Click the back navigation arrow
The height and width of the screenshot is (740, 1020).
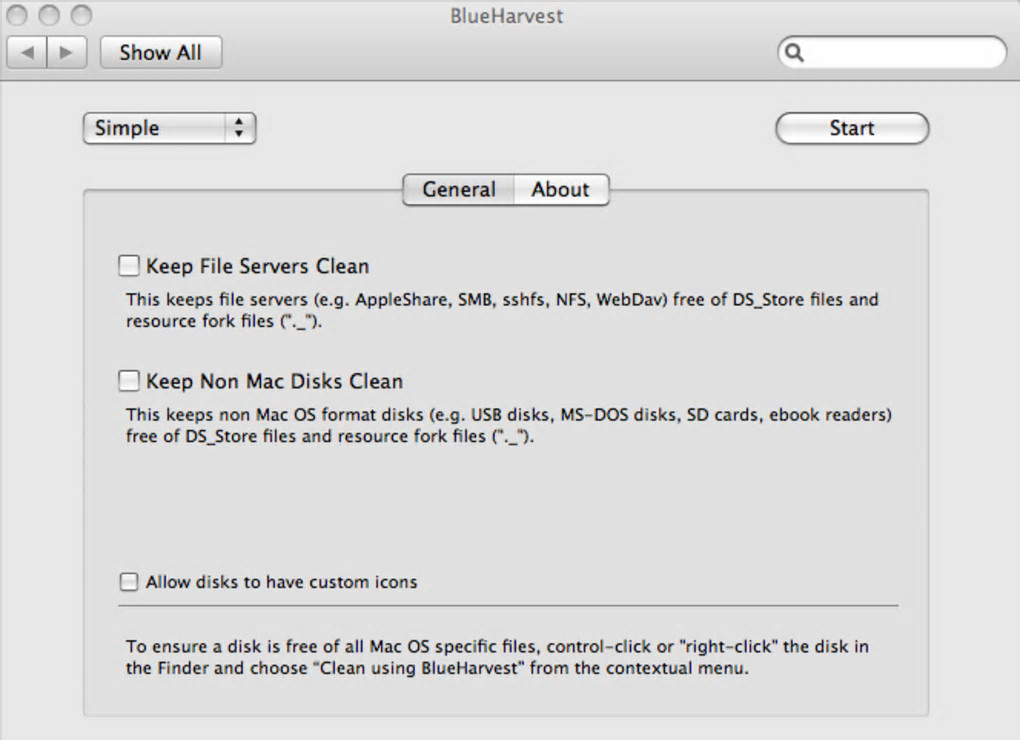27,53
